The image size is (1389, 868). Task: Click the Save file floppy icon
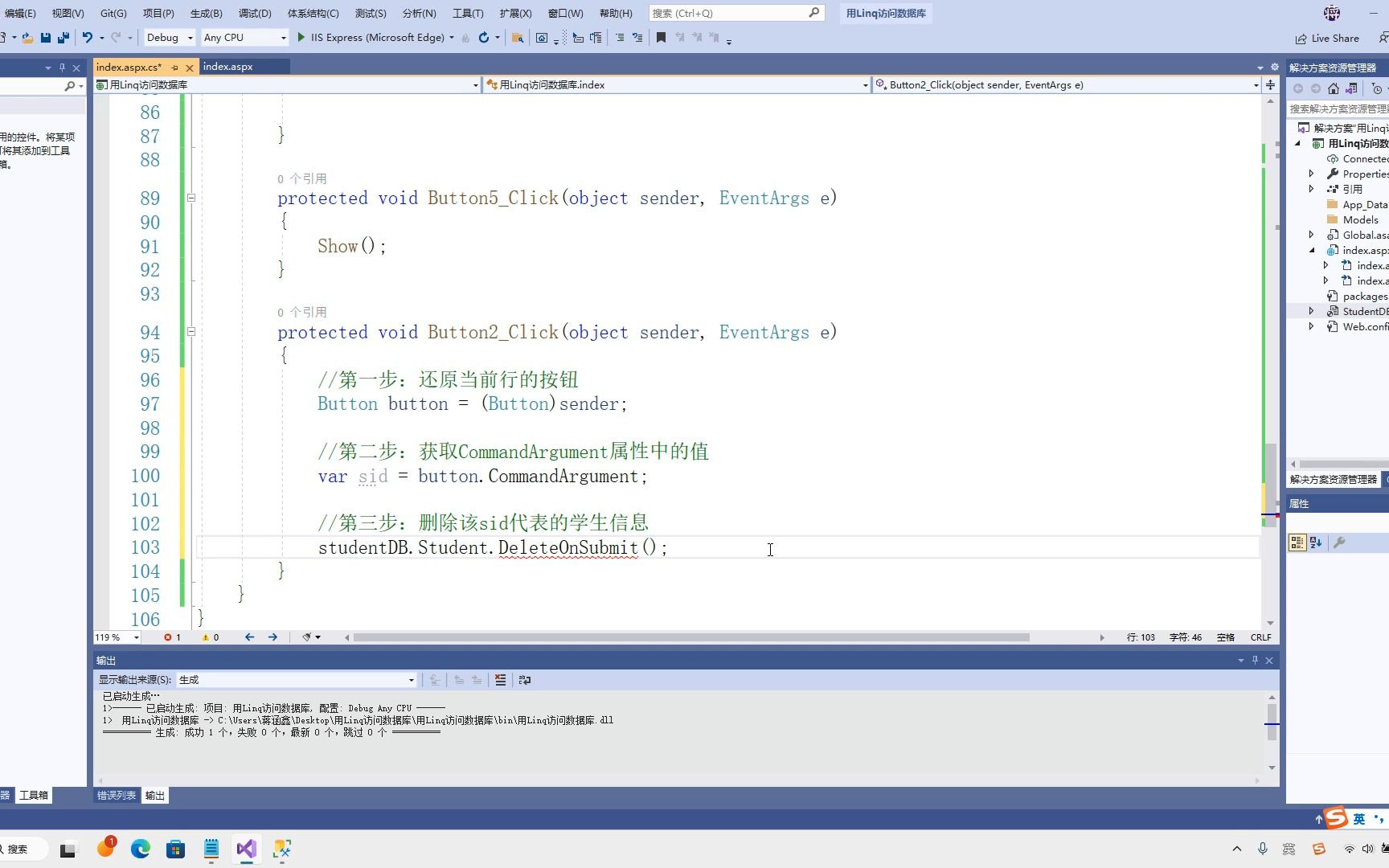[46, 38]
